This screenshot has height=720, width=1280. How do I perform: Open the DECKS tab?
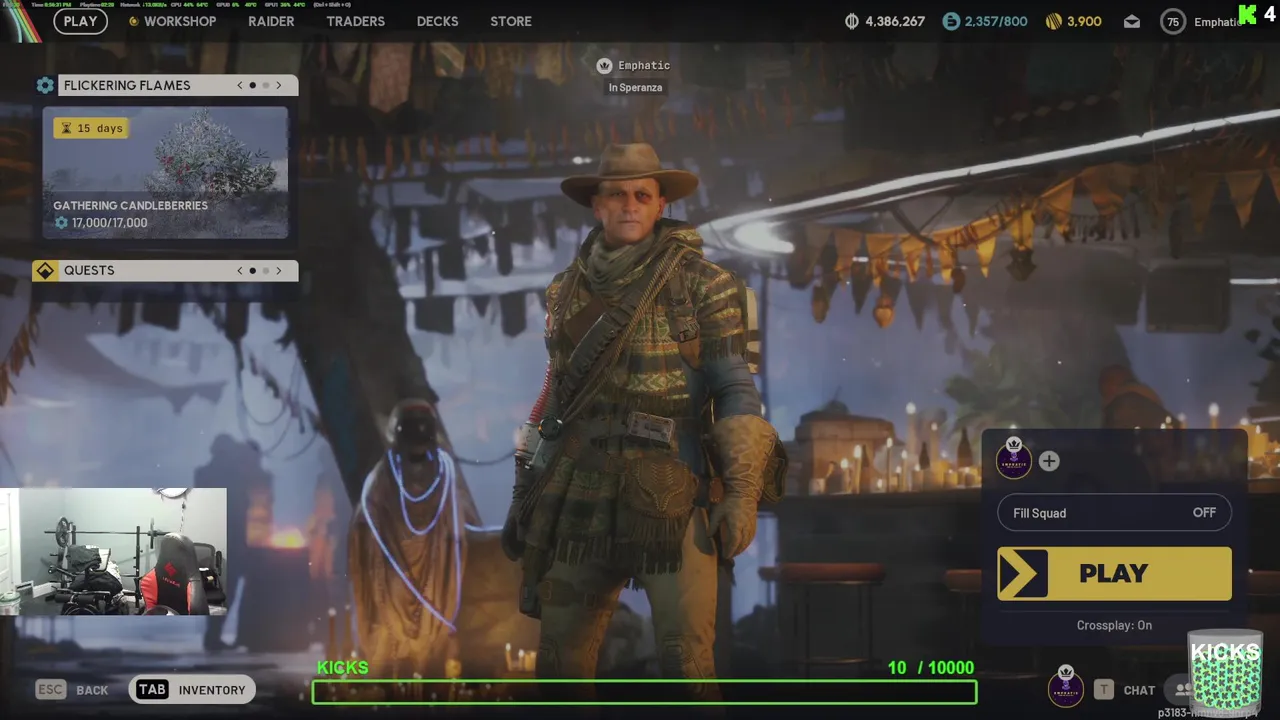point(437,21)
